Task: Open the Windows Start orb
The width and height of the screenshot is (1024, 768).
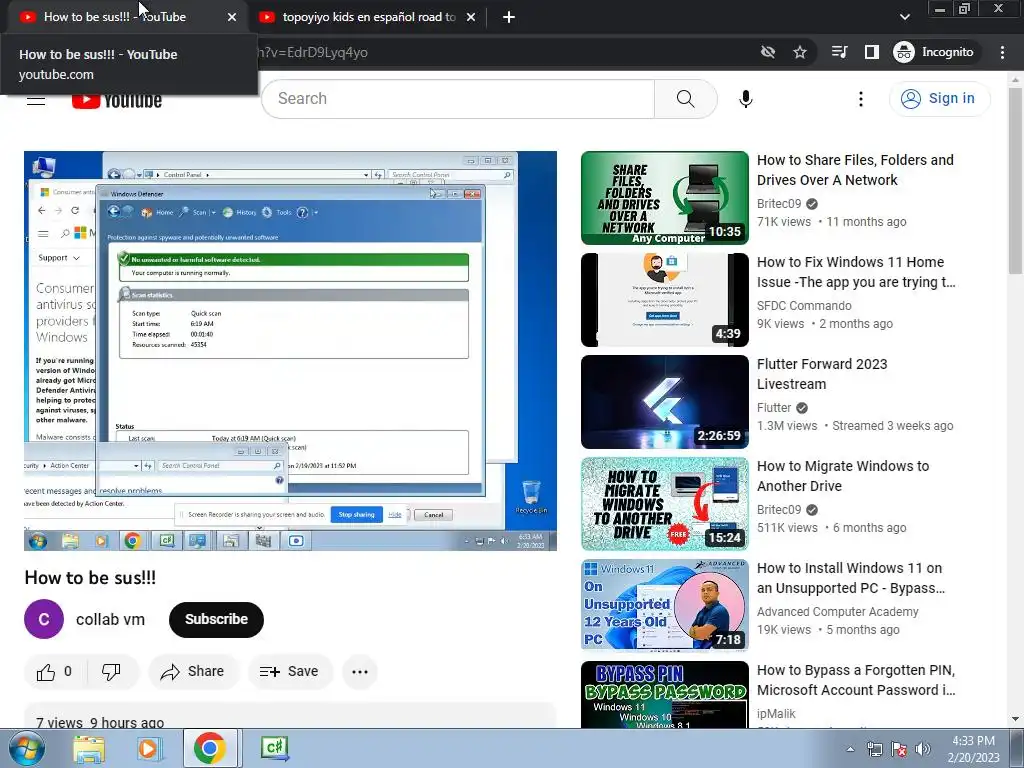Action: pos(27,748)
